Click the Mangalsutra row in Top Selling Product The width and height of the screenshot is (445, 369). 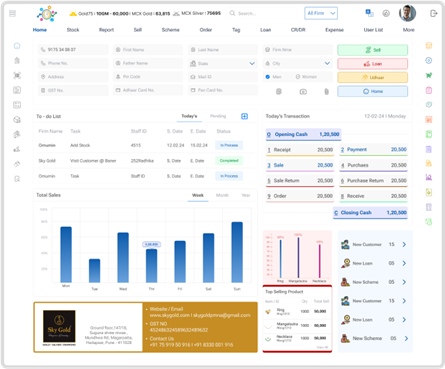297,325
